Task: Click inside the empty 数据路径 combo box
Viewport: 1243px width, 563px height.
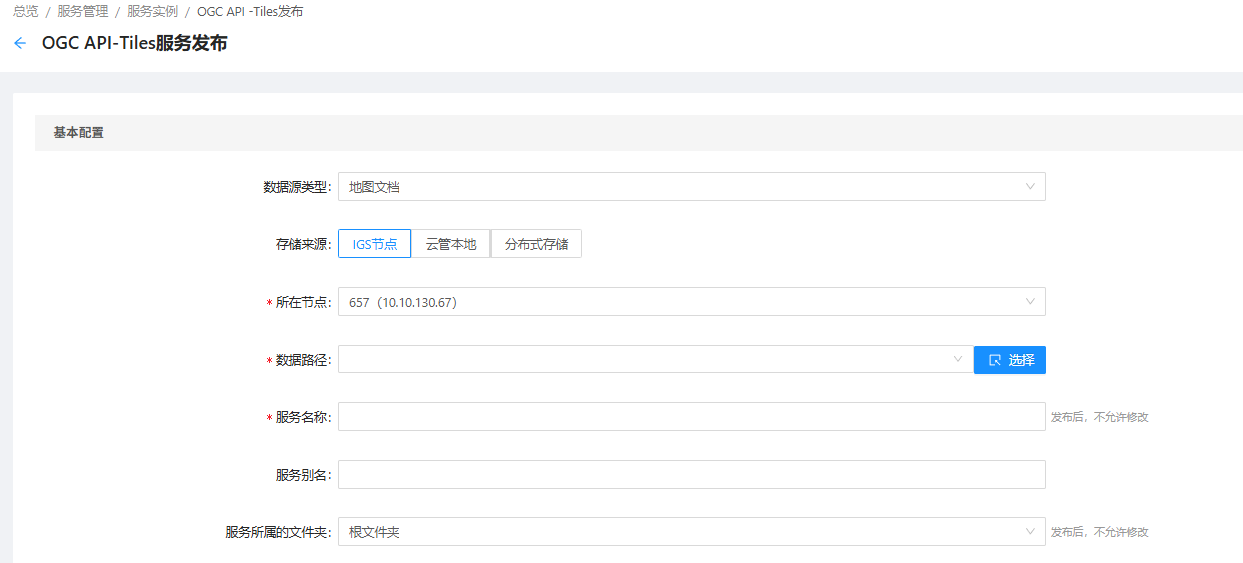Action: coord(640,359)
